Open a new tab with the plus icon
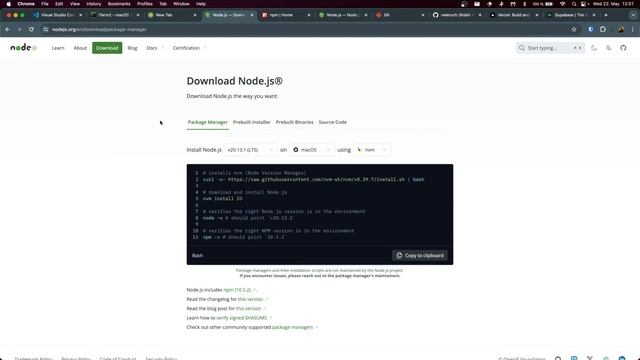The image size is (640, 360). (x=606, y=15)
